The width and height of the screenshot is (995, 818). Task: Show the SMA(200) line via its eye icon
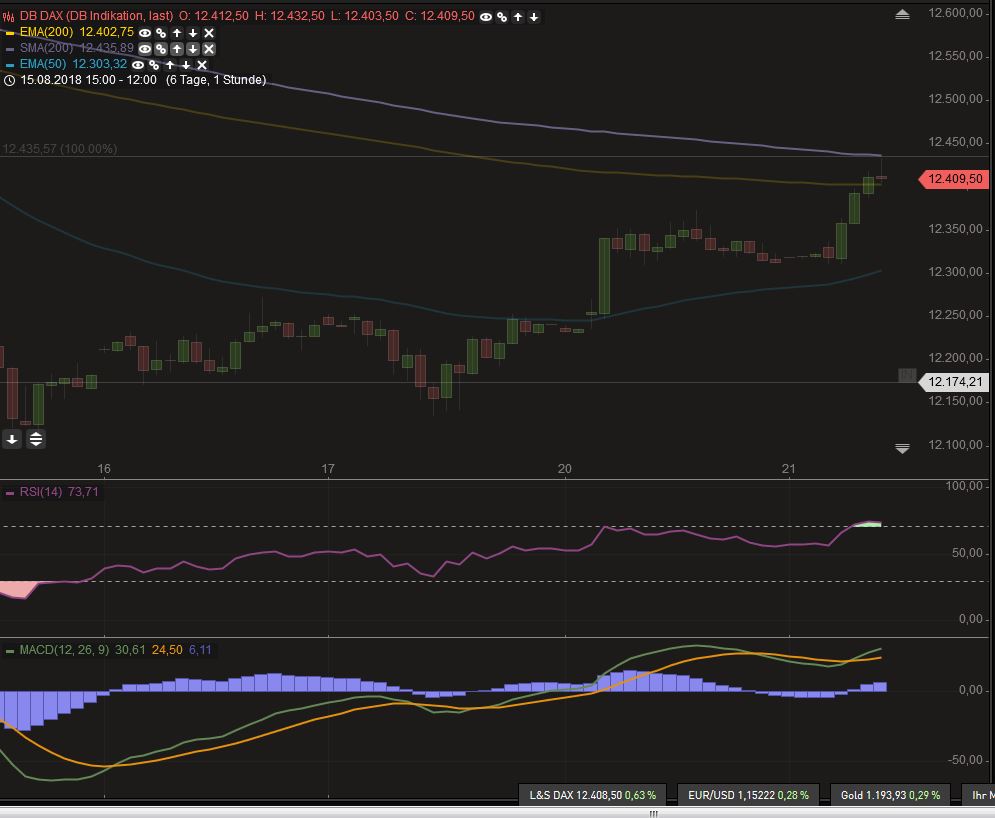pyautogui.click(x=144, y=48)
